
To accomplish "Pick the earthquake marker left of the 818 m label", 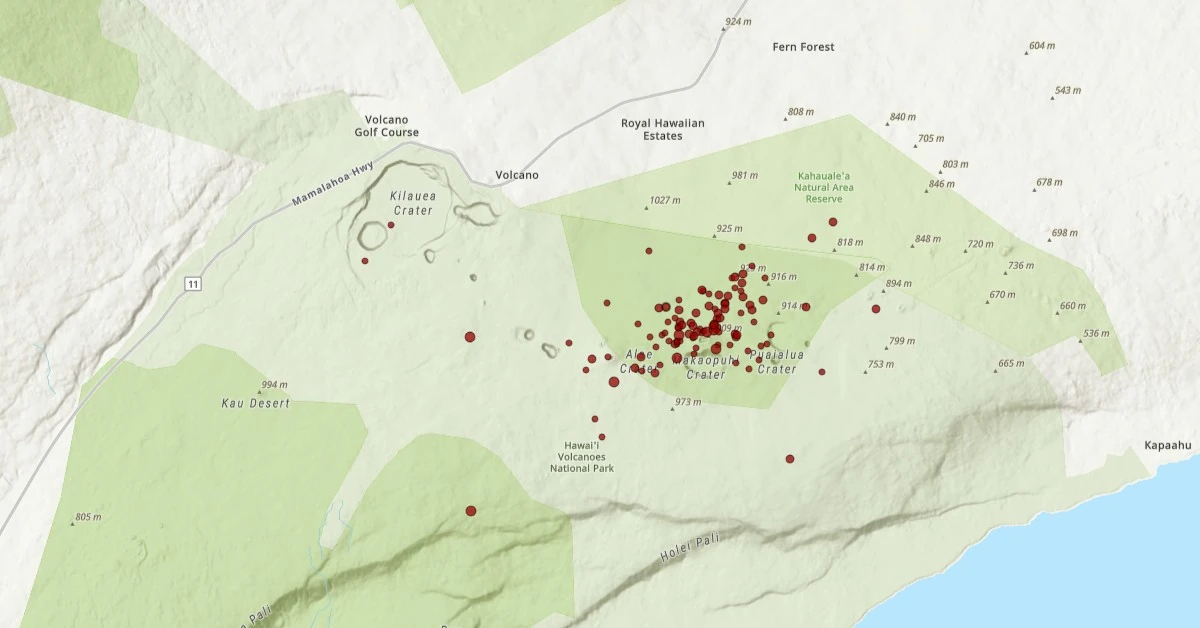I will 812,238.
